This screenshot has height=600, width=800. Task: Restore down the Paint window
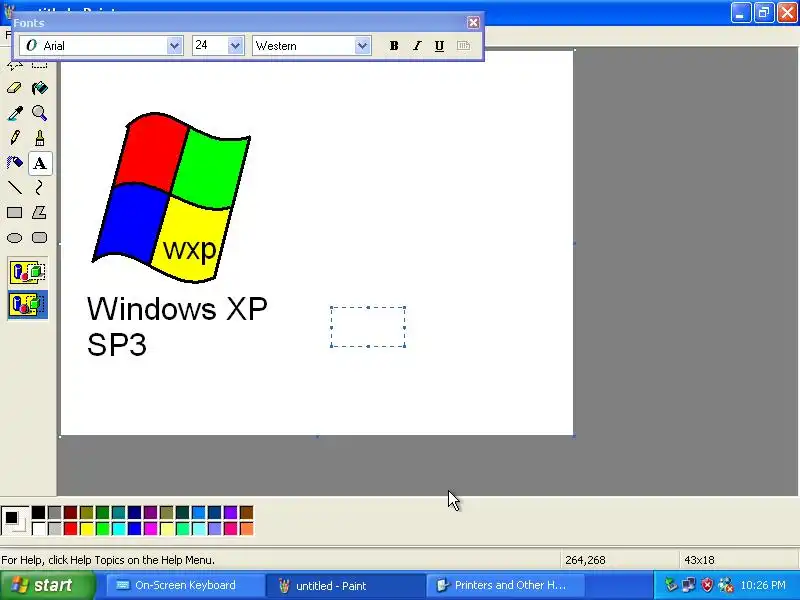point(763,12)
